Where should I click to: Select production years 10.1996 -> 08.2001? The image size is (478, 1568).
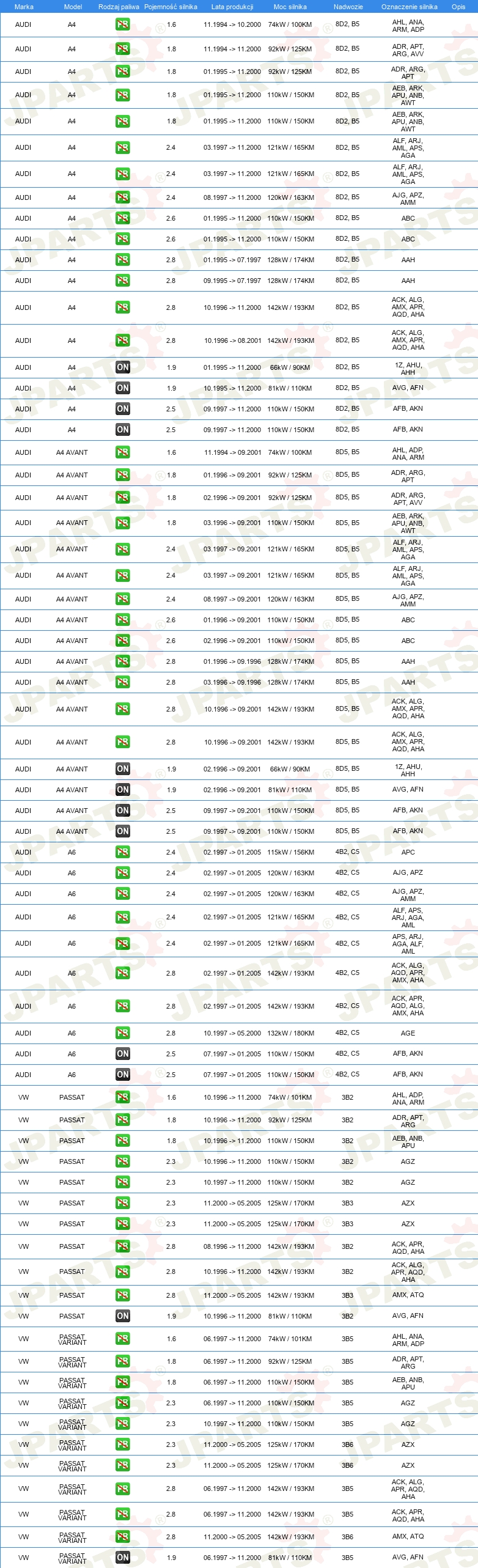[232, 340]
